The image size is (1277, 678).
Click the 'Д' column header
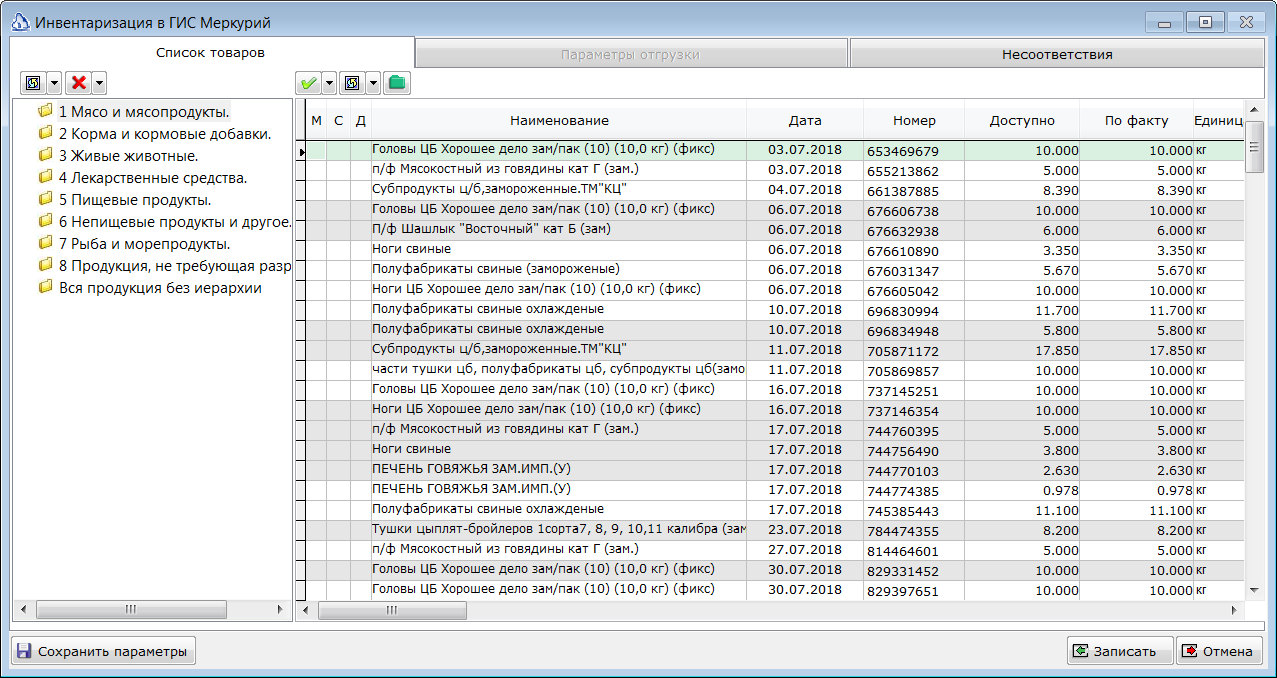pos(361,120)
